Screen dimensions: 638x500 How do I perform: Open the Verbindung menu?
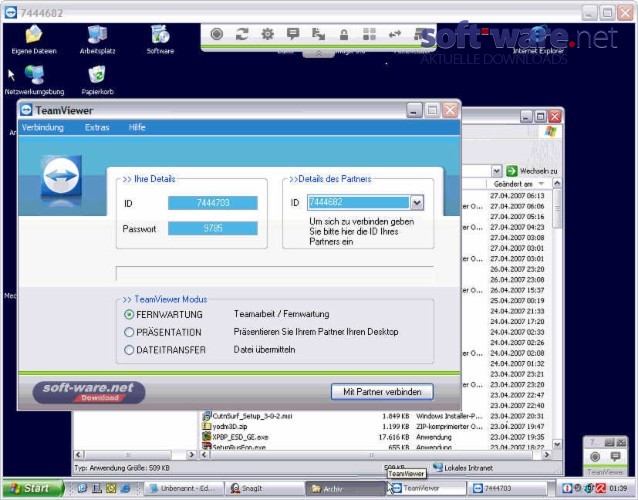(x=43, y=127)
